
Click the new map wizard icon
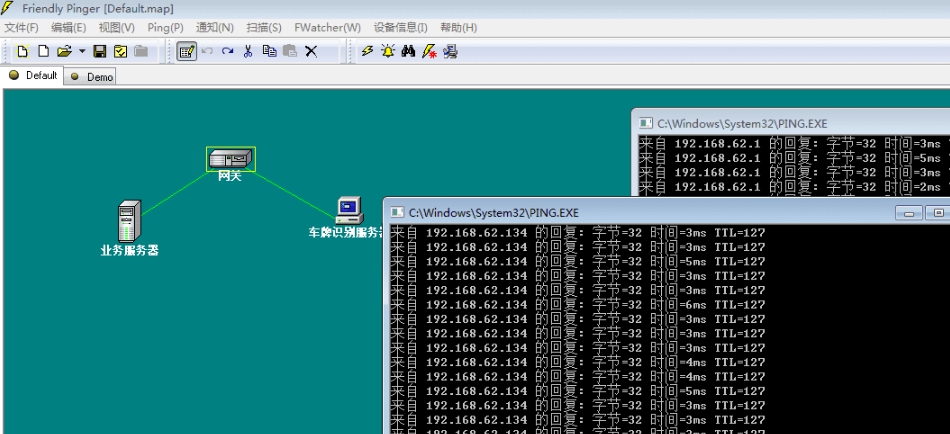[22, 51]
